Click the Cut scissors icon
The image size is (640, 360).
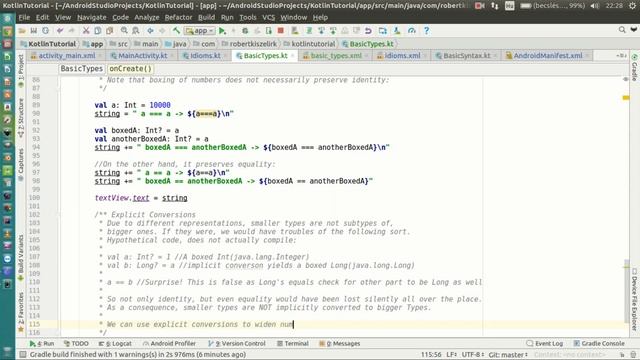tap(86, 31)
